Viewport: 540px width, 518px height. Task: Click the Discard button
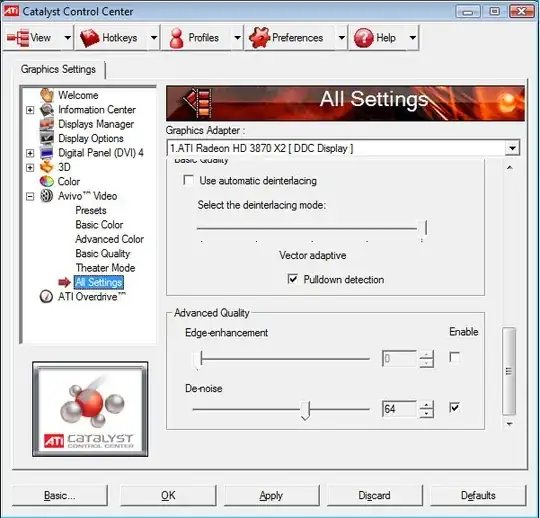(374, 495)
